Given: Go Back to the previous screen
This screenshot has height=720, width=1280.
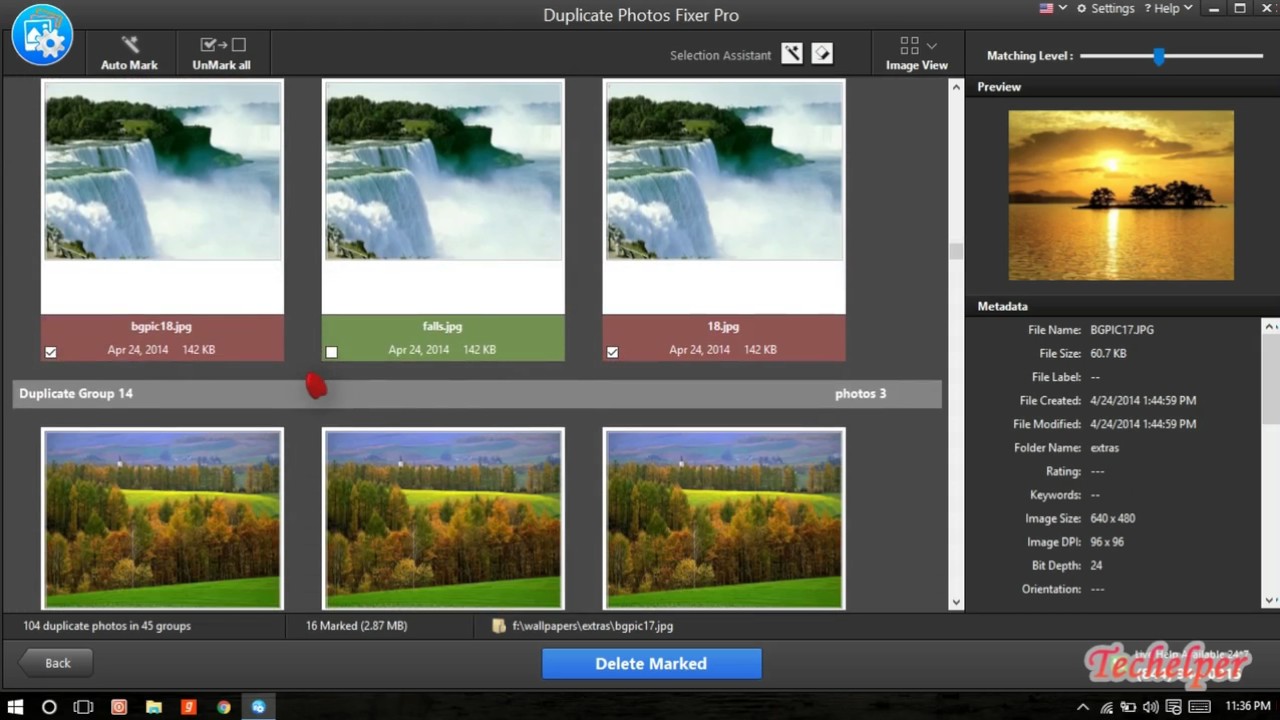Looking at the screenshot, I should [x=58, y=663].
